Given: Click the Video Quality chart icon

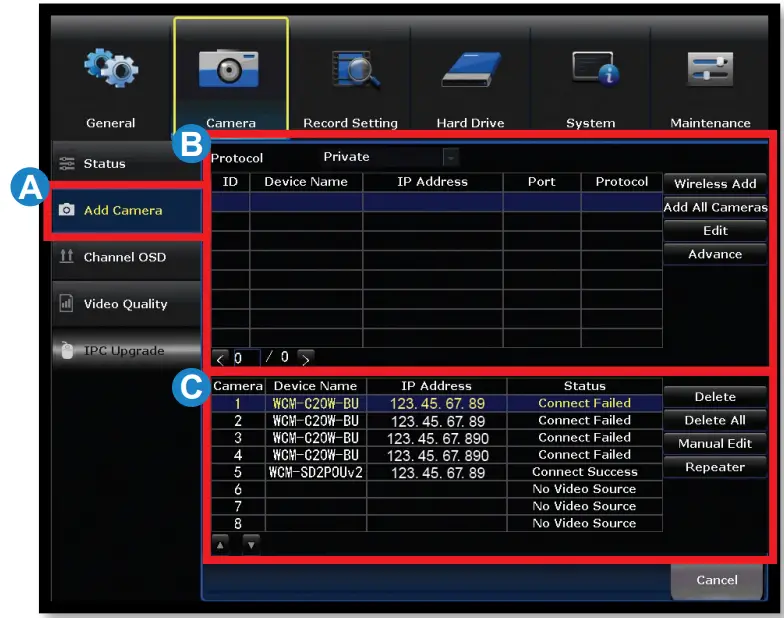Looking at the screenshot, I should tap(66, 303).
